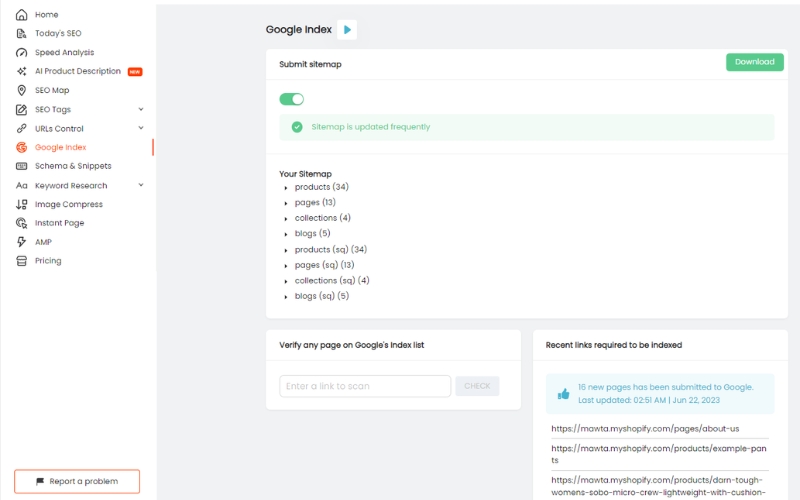Expand Keyword Research submenu chevron
The image size is (800, 500).
click(141, 185)
